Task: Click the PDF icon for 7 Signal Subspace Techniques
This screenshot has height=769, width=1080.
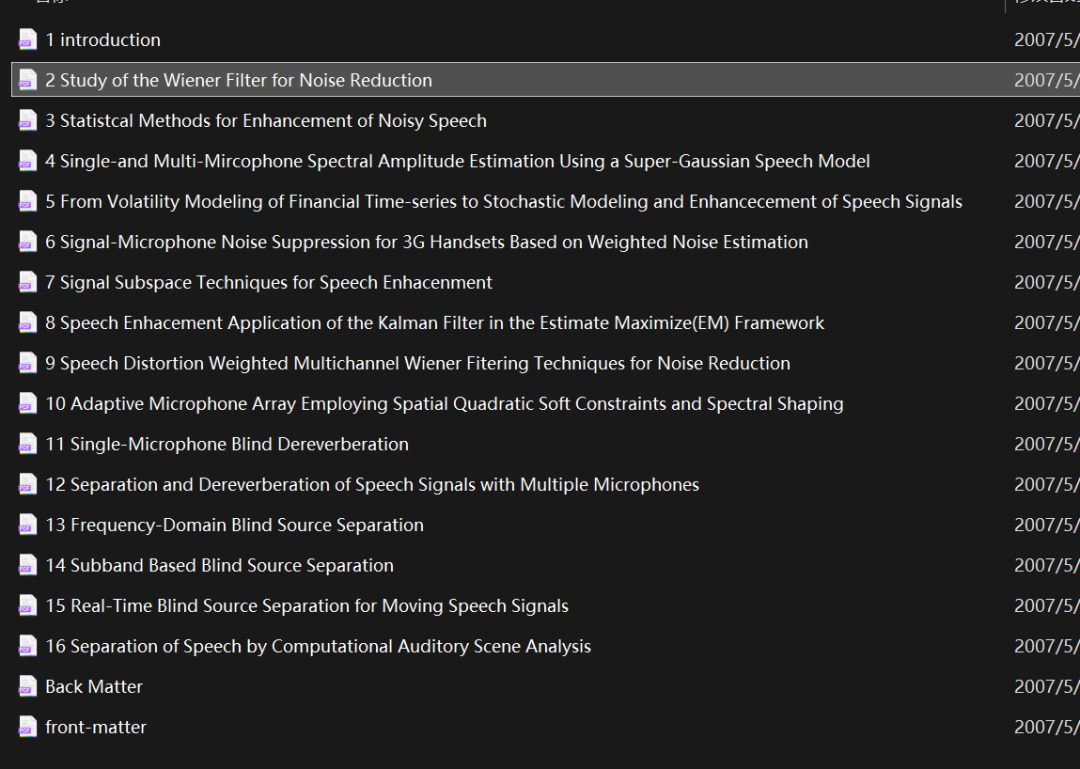Action: tap(28, 283)
